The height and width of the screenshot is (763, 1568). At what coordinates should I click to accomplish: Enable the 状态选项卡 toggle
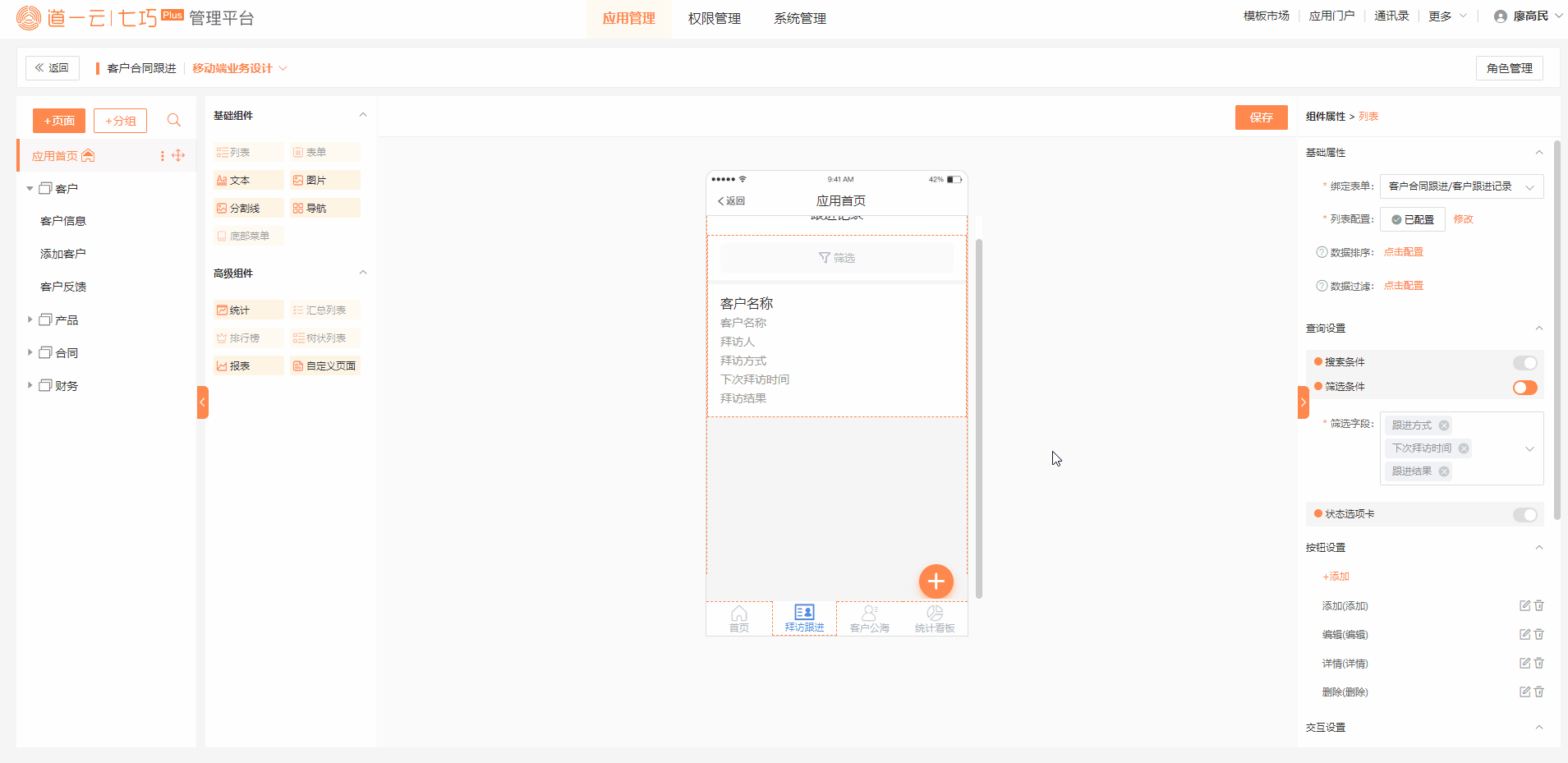click(x=1524, y=515)
